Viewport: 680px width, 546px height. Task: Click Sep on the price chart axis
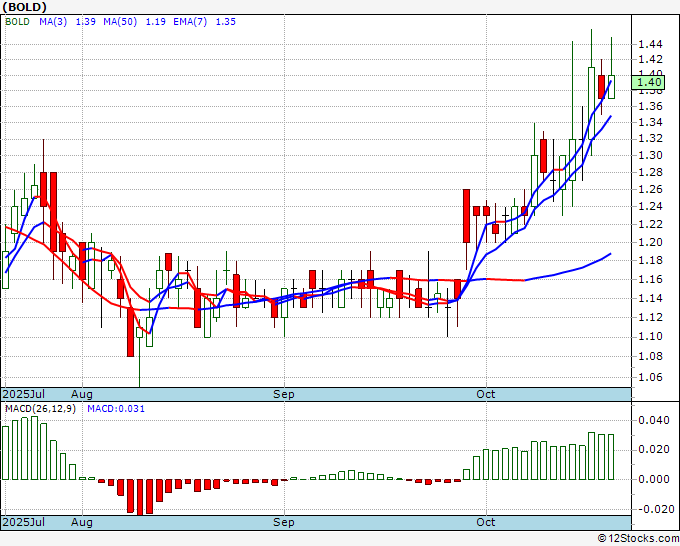[x=284, y=394]
